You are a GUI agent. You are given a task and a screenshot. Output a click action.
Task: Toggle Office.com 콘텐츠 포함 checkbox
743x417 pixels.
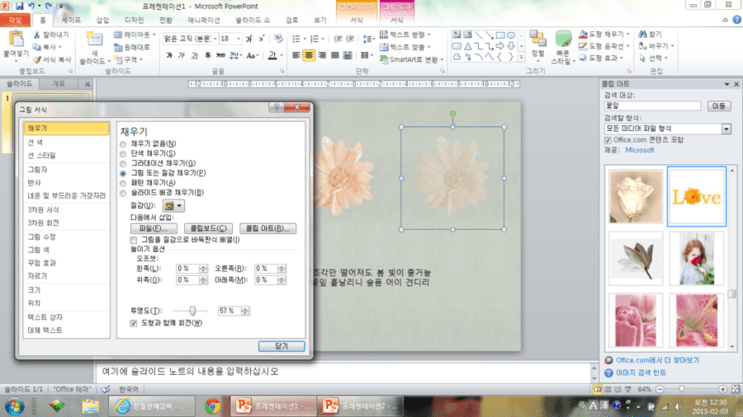(x=608, y=140)
